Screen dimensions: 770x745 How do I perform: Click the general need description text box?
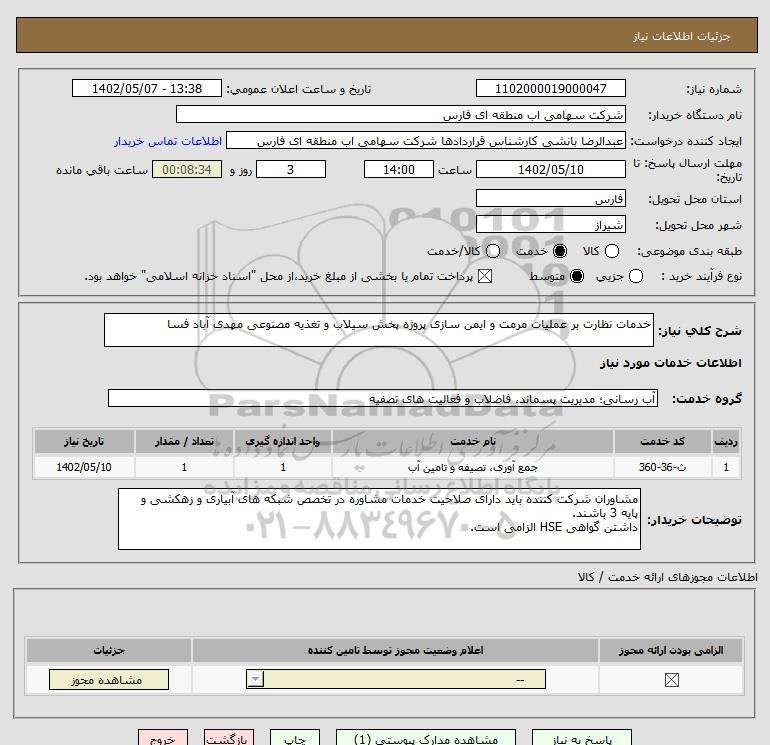pos(379,330)
